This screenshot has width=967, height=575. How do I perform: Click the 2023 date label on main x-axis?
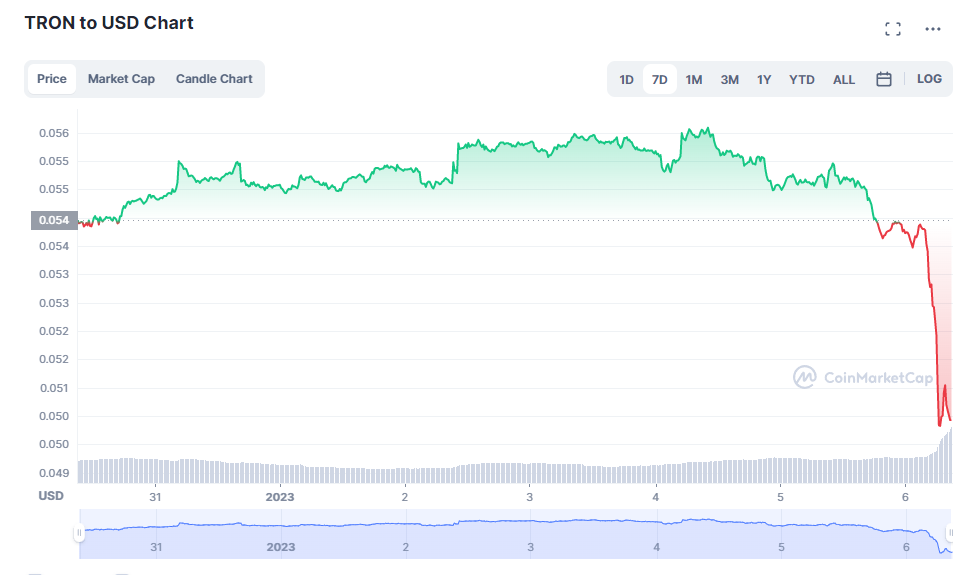click(280, 497)
